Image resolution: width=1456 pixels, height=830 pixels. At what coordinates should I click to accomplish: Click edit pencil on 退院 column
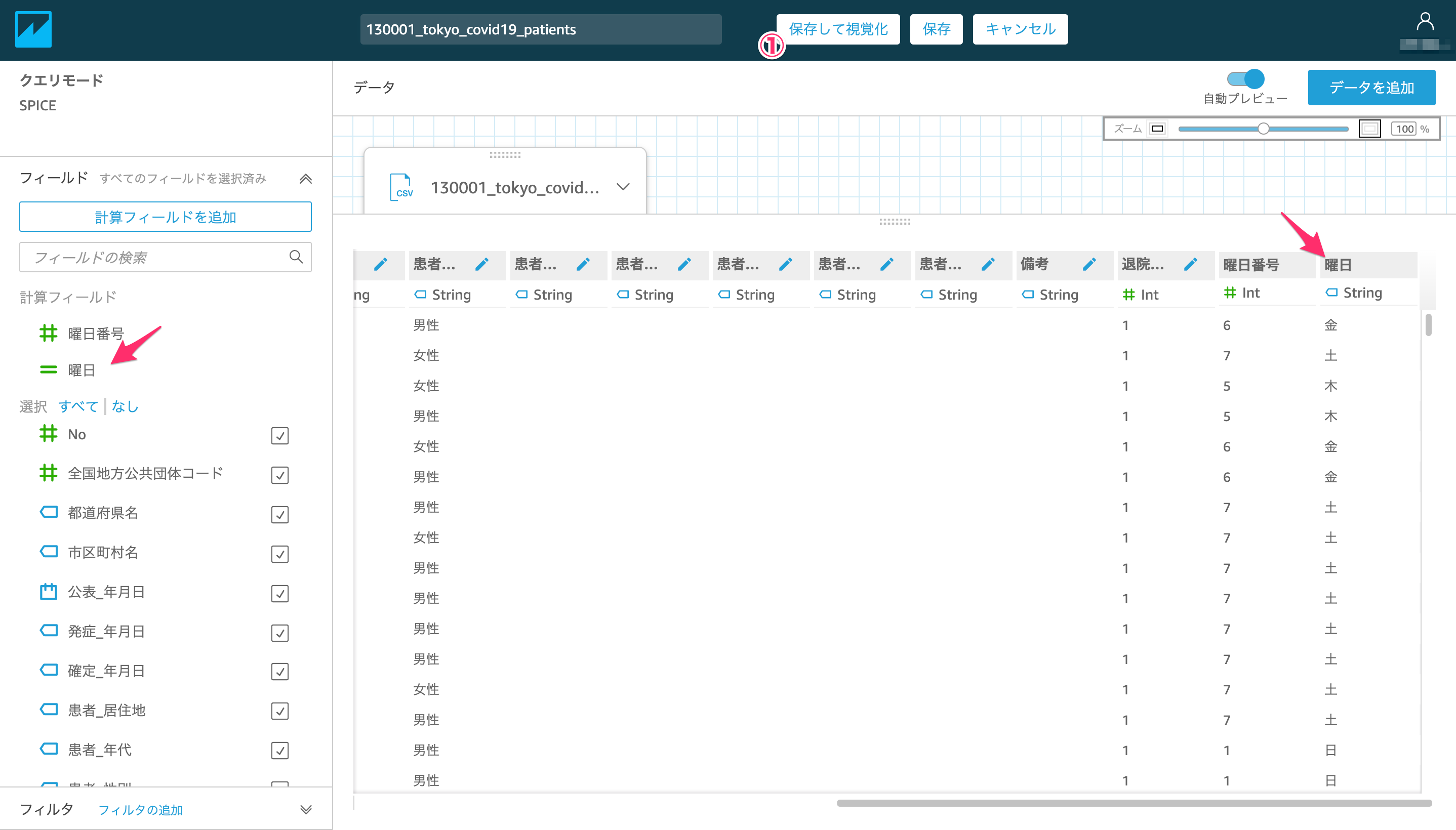click(1190, 265)
